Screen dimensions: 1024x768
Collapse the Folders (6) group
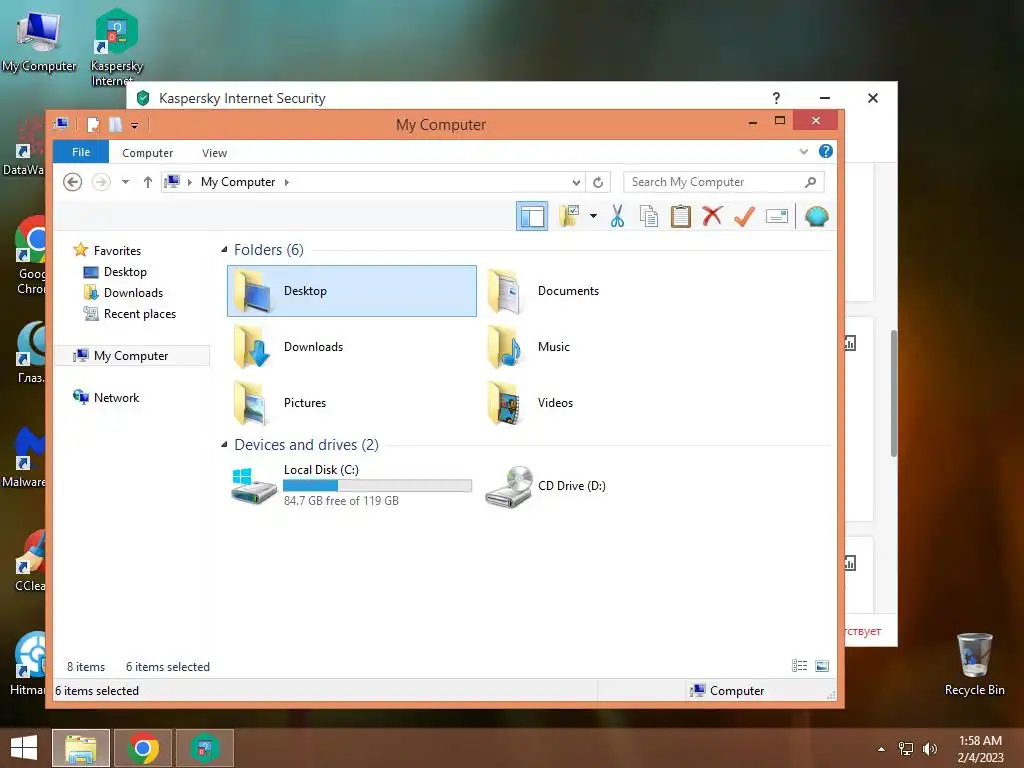tap(224, 249)
